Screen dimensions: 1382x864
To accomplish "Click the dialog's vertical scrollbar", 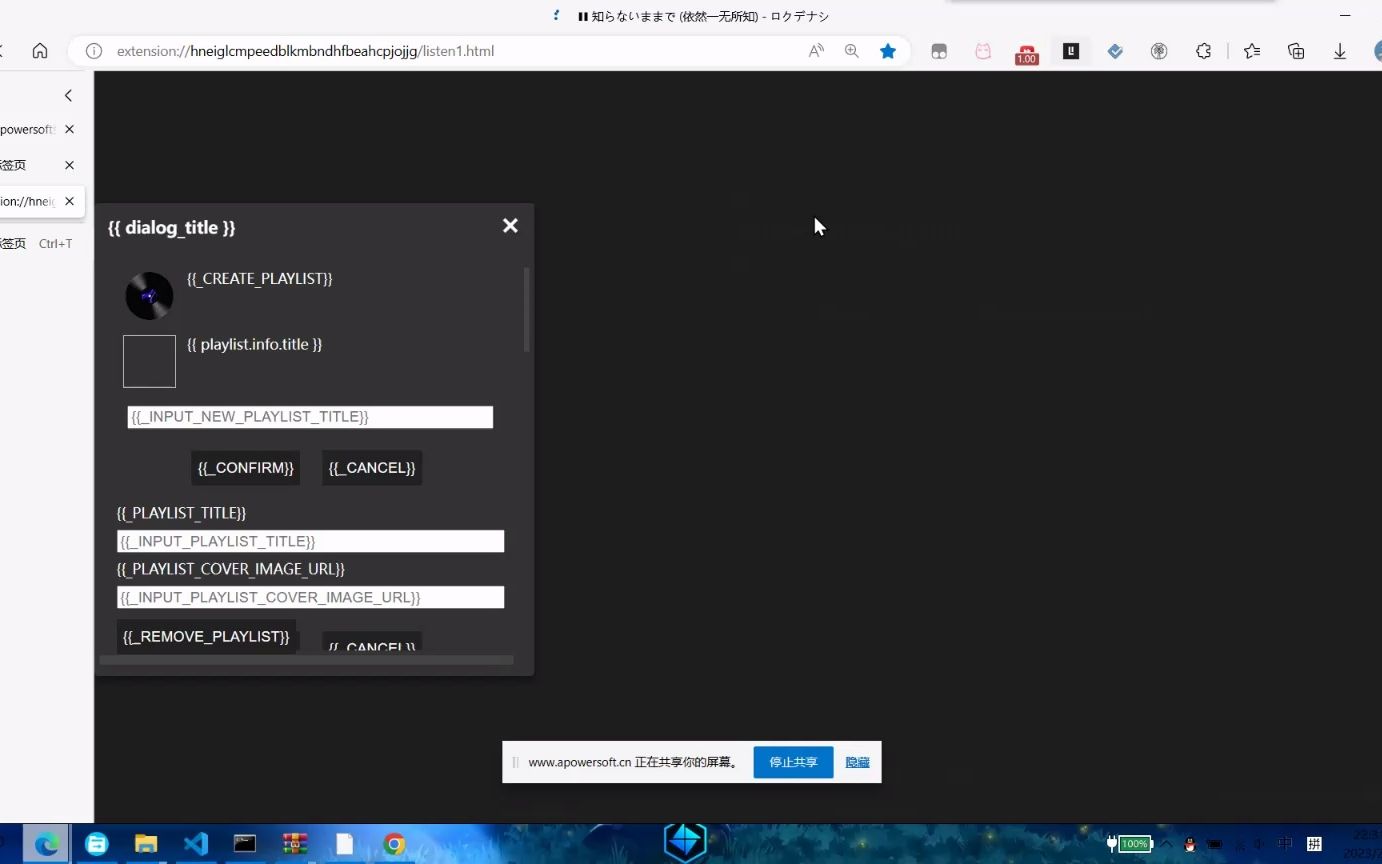I will coord(527,309).
